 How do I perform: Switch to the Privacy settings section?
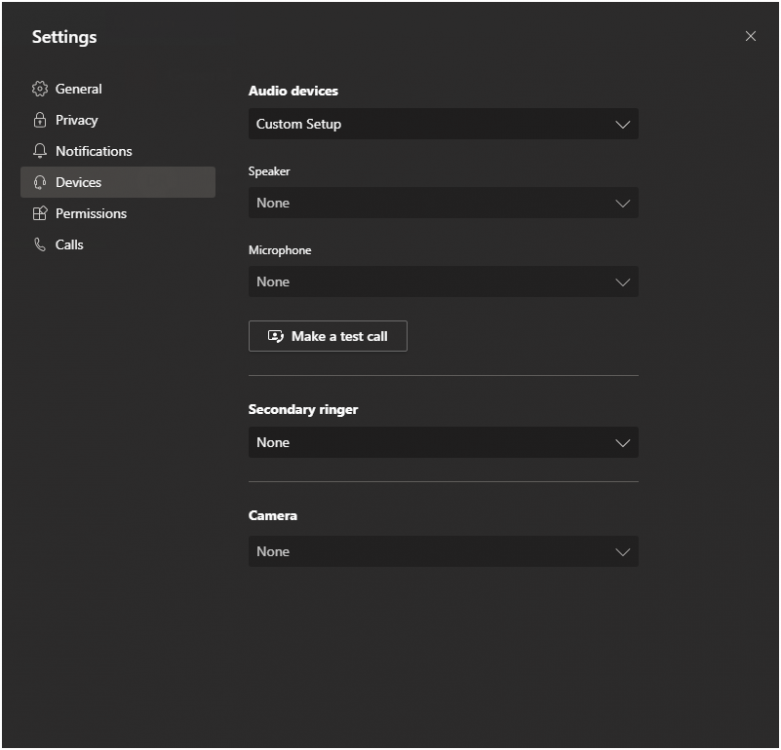pos(77,120)
